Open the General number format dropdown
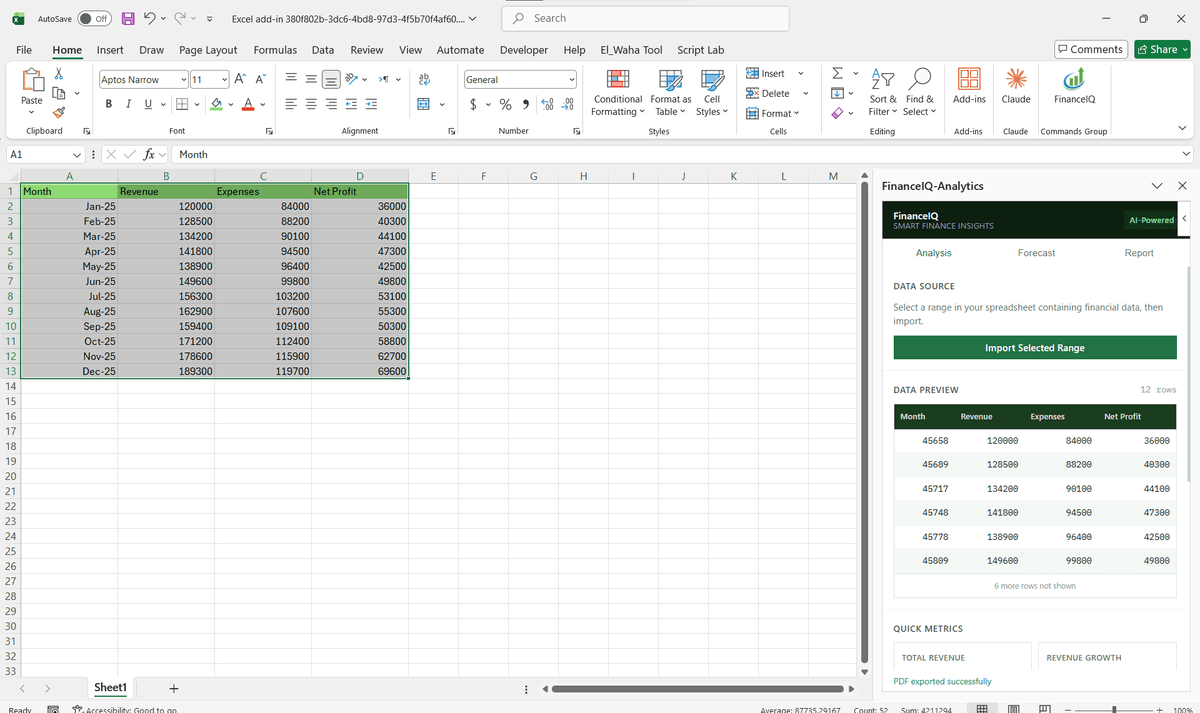The width and height of the screenshot is (1200, 713). tap(572, 79)
